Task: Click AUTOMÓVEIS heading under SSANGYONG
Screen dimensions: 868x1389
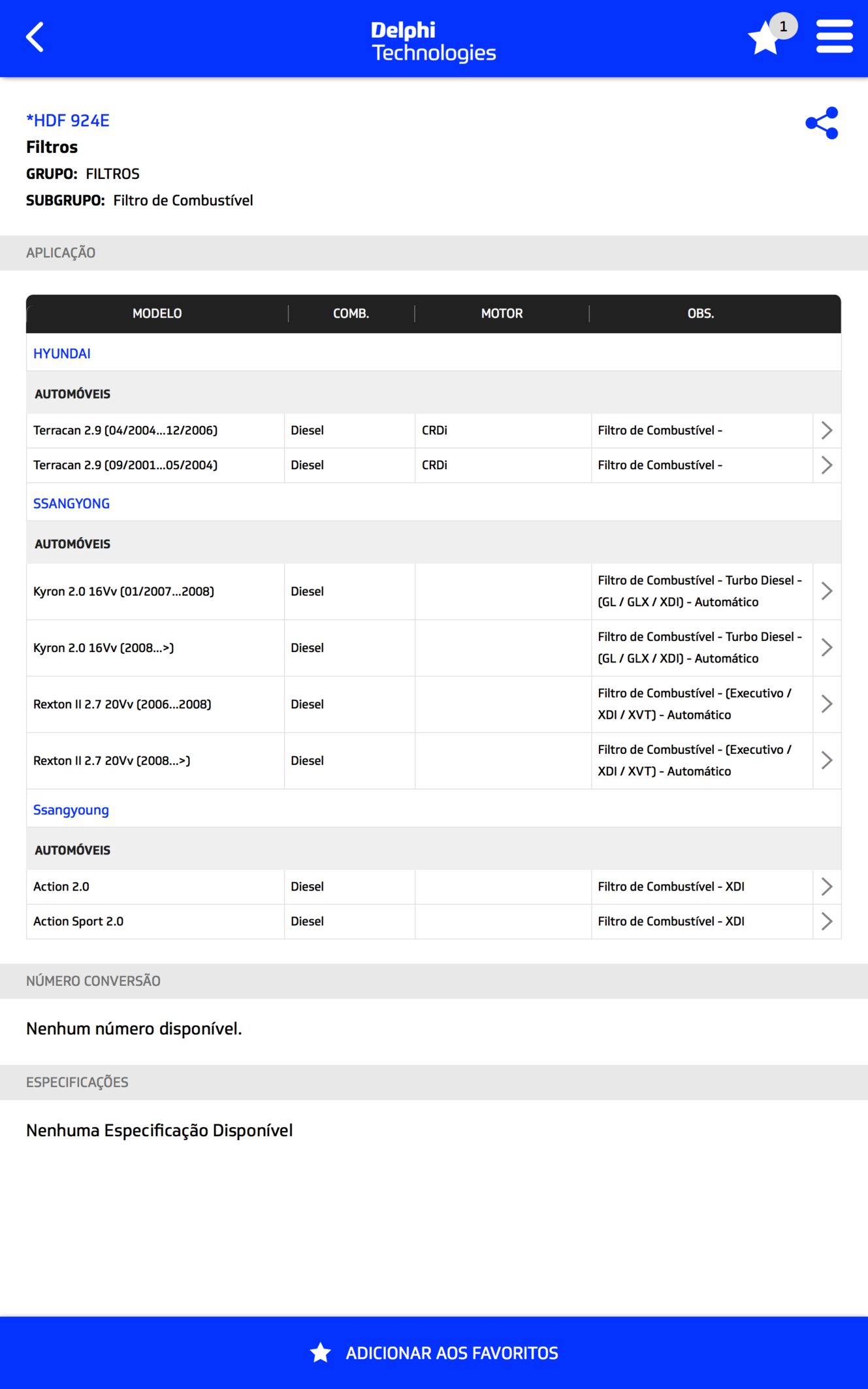Action: (72, 544)
